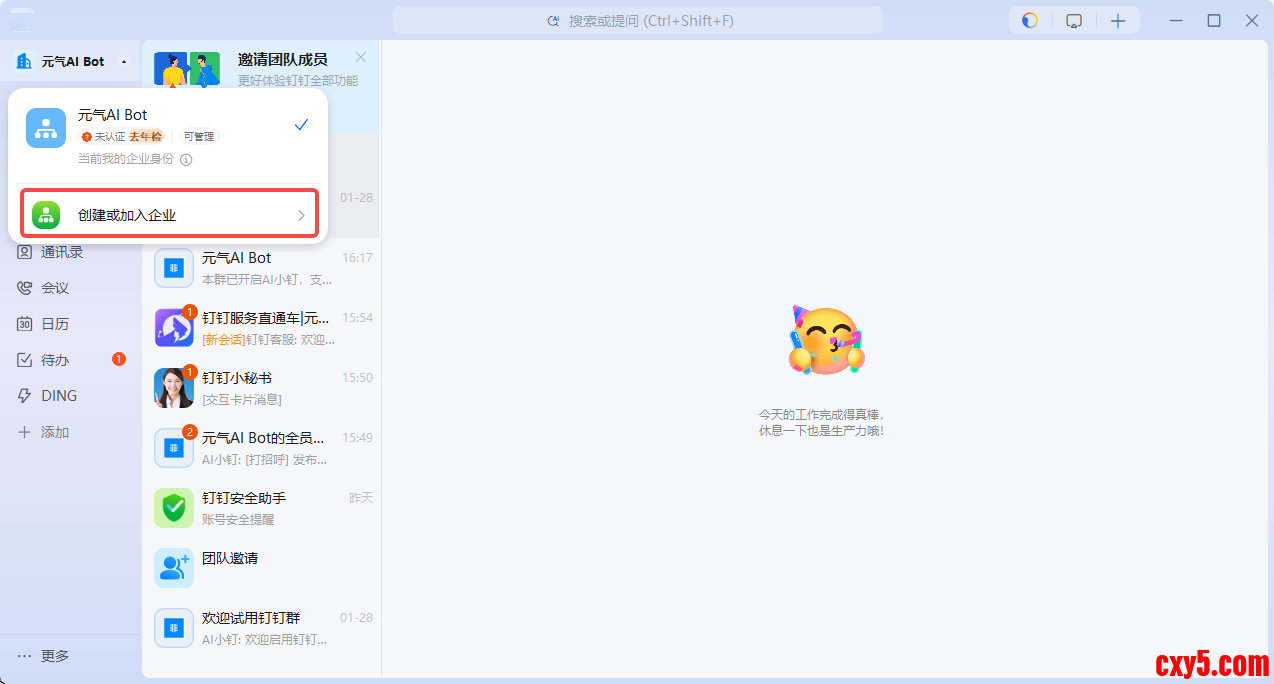Open the 钉钉服务直通车 conversation
This screenshot has height=684, width=1274.
point(261,328)
